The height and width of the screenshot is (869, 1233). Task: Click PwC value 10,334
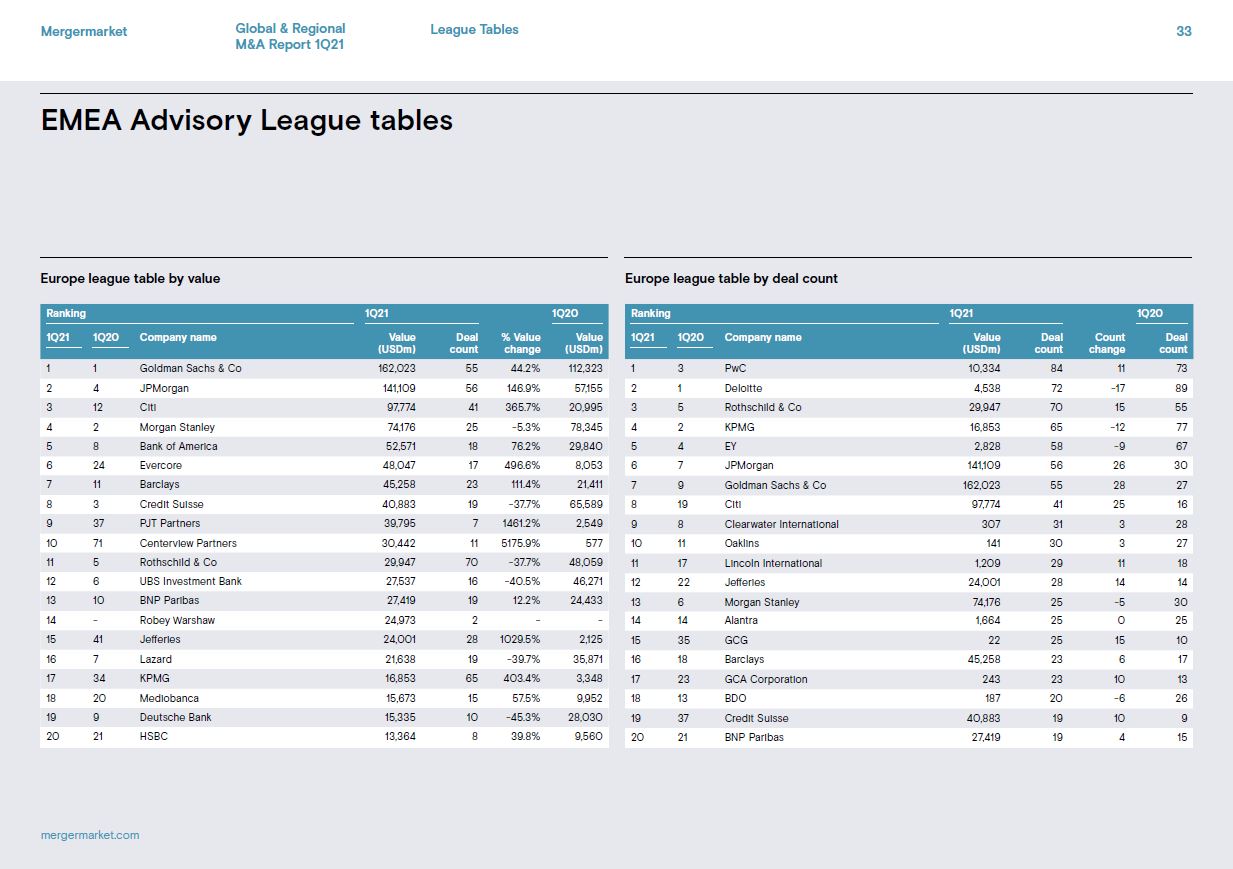click(982, 369)
